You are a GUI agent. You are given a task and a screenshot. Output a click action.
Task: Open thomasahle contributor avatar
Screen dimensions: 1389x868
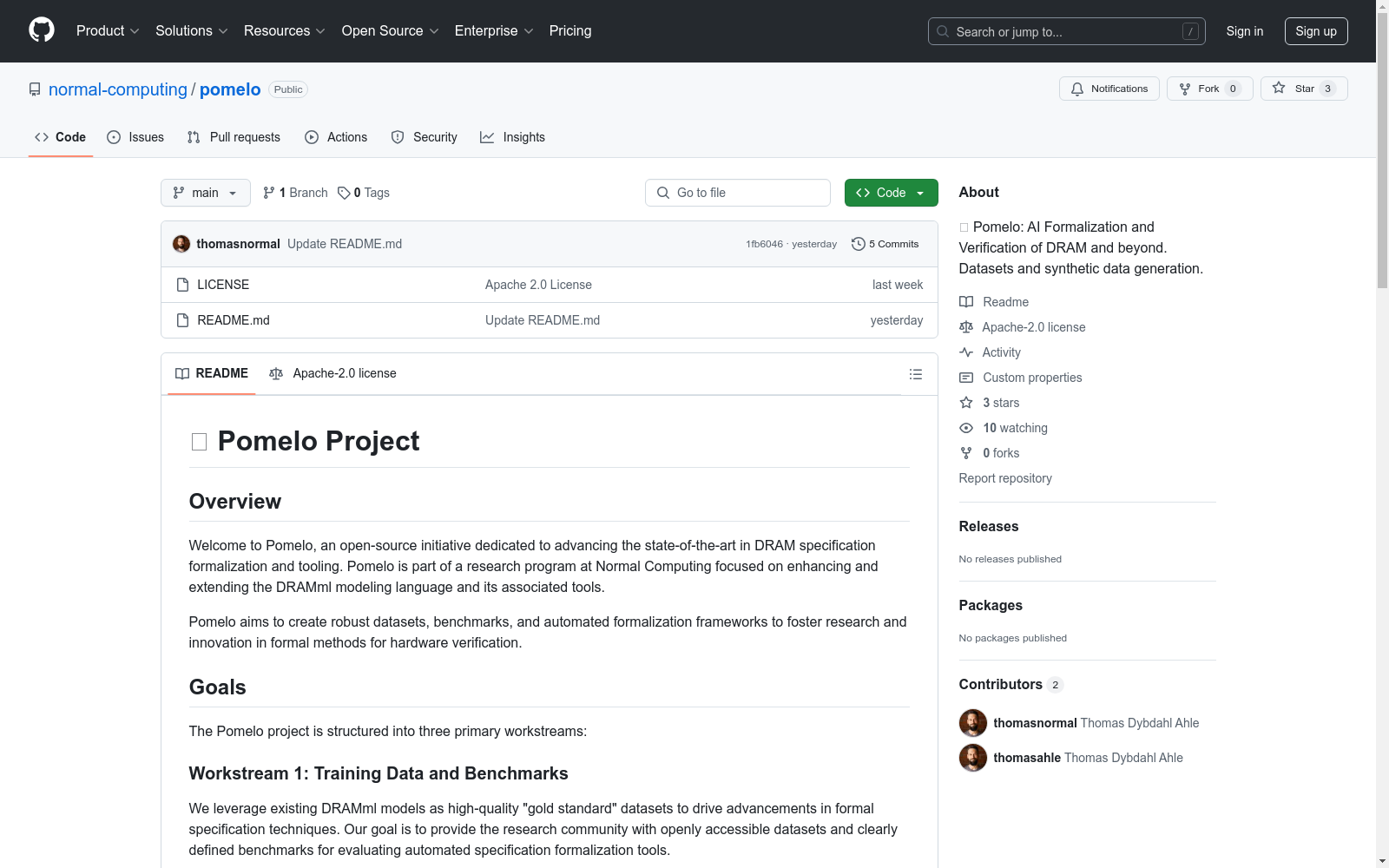point(973,758)
